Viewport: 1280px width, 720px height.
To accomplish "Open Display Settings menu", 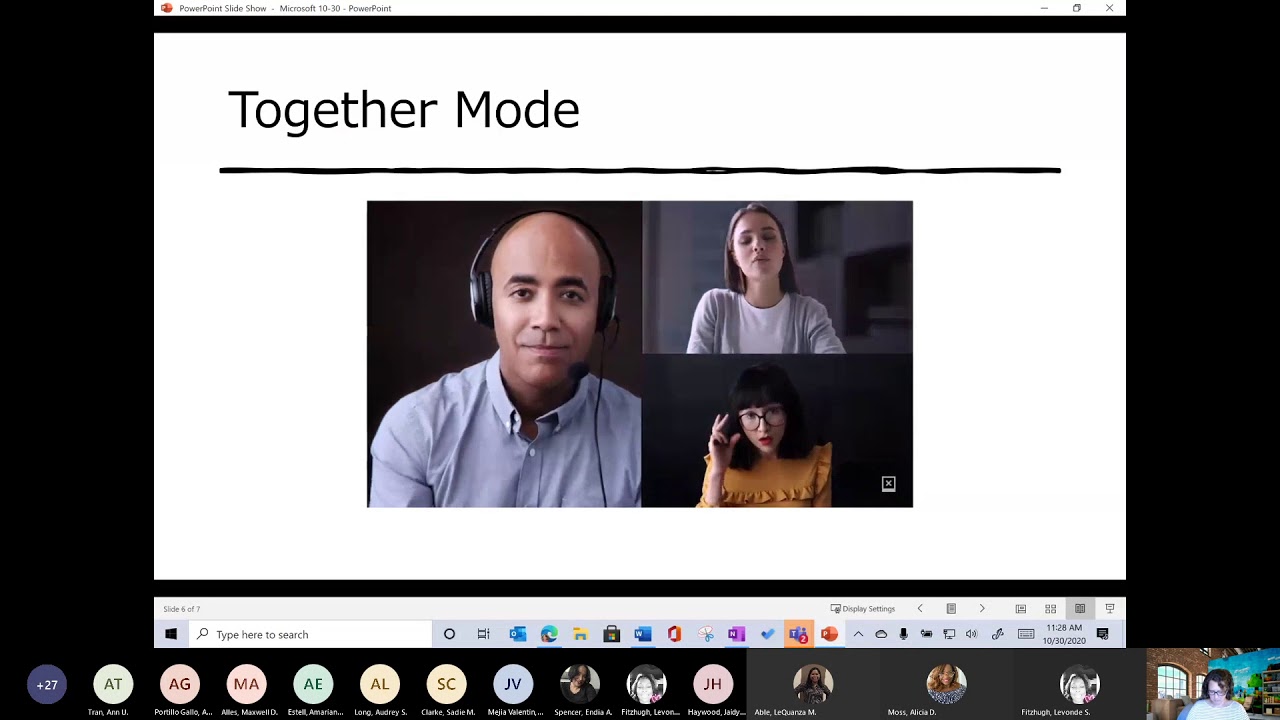I will [863, 608].
